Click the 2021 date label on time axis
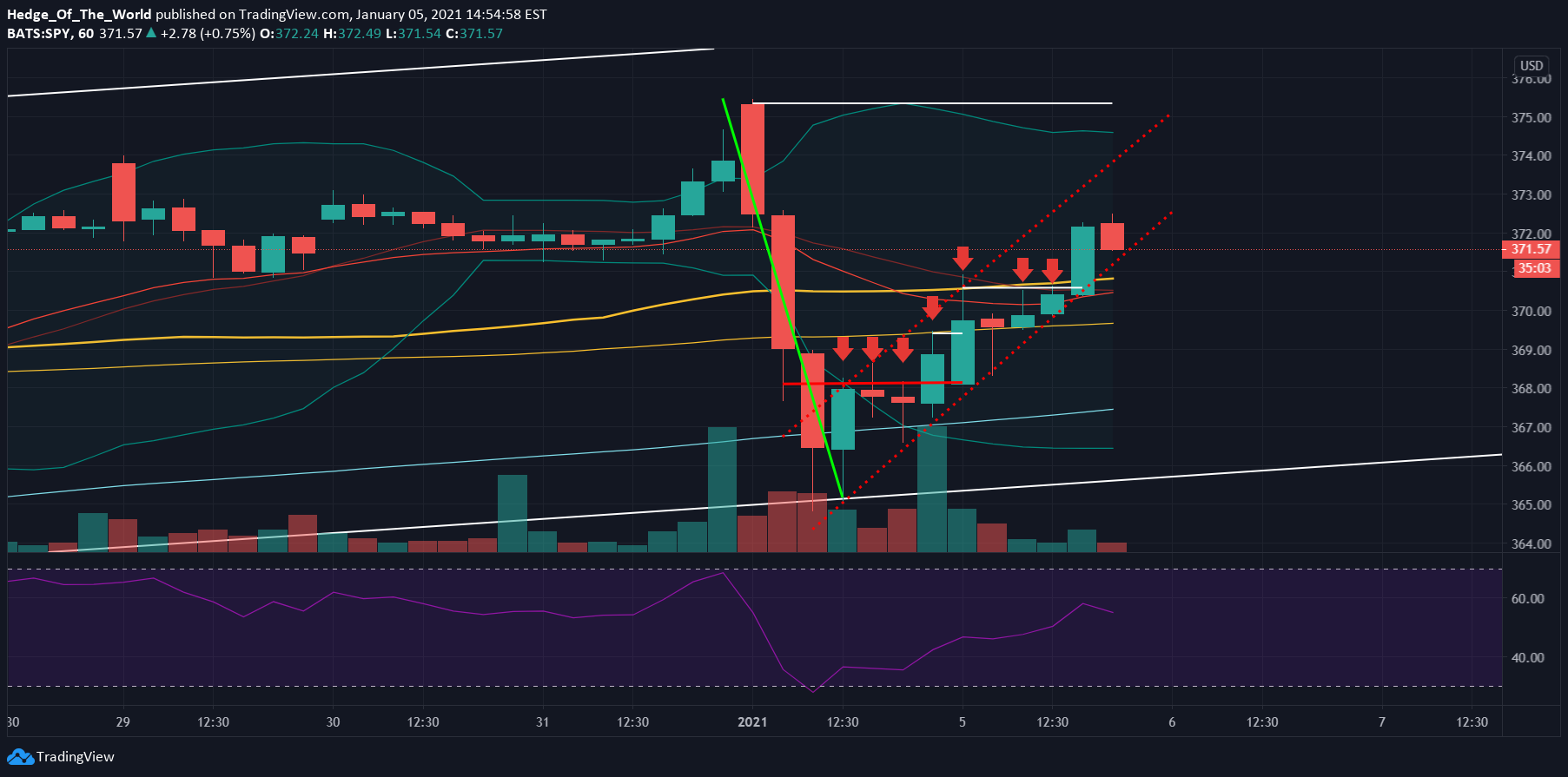This screenshot has width=1568, height=777. coord(752,722)
